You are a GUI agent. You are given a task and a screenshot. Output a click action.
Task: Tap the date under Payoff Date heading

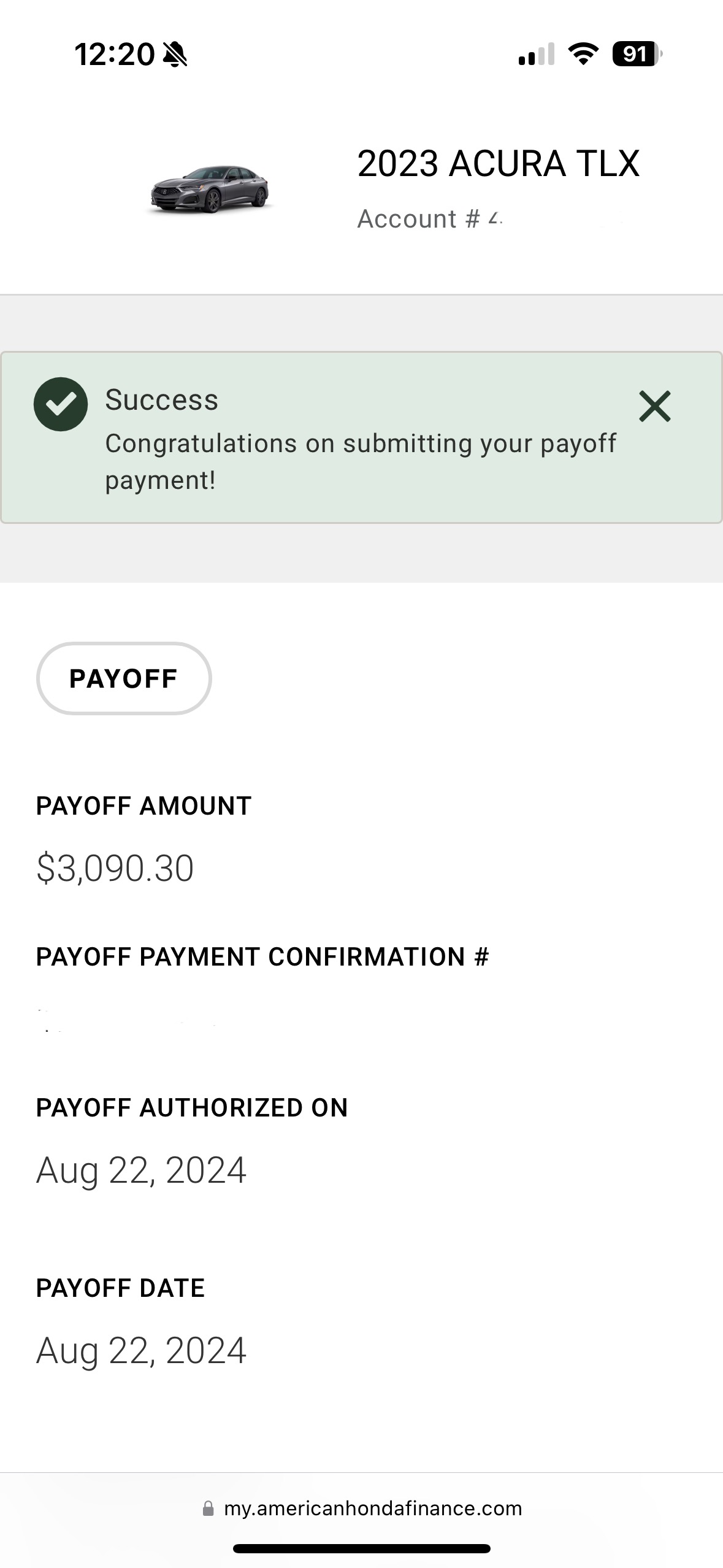click(141, 1351)
